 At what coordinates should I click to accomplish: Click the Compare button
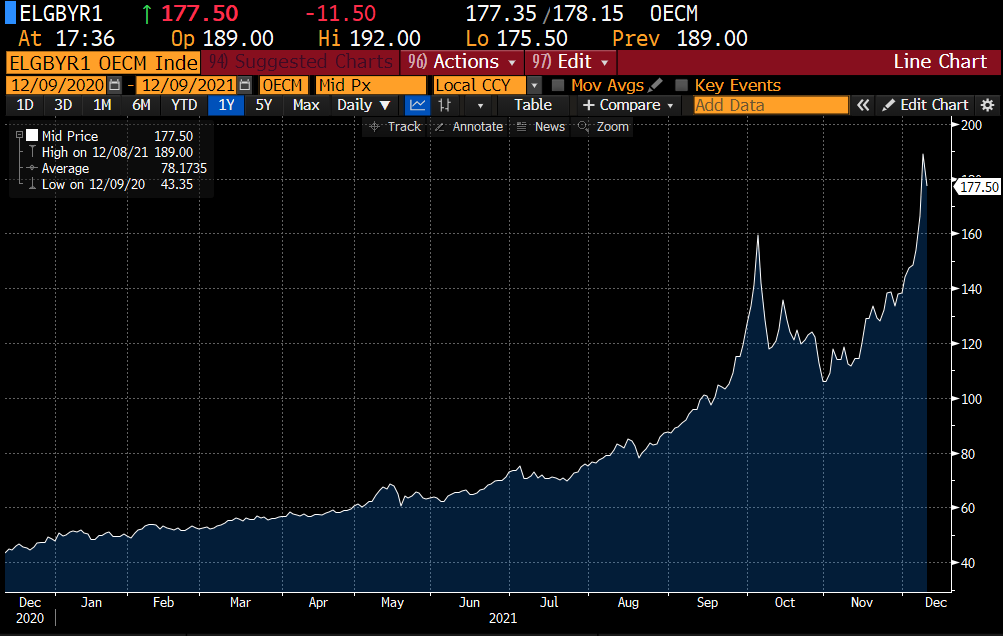(627, 105)
